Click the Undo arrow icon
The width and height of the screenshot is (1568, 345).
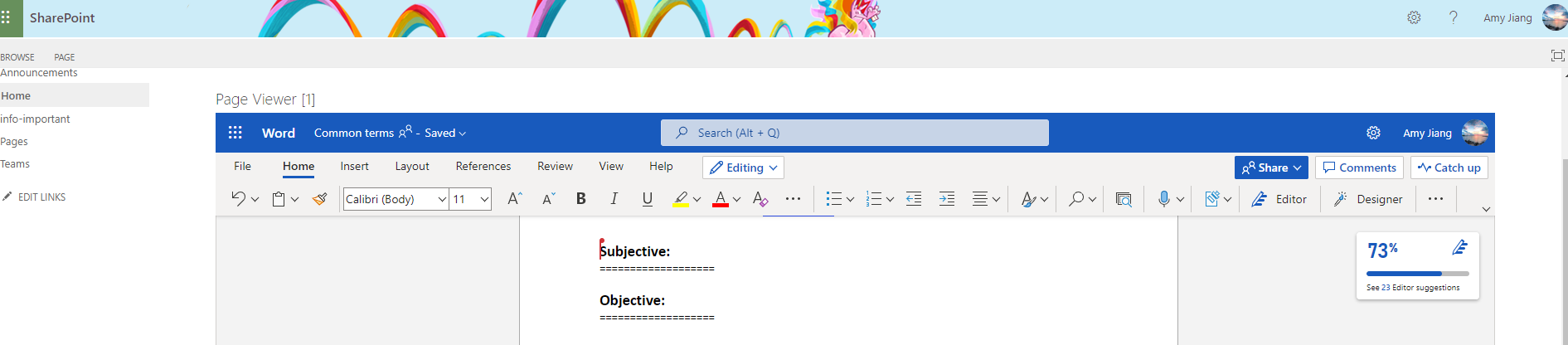[x=238, y=199]
